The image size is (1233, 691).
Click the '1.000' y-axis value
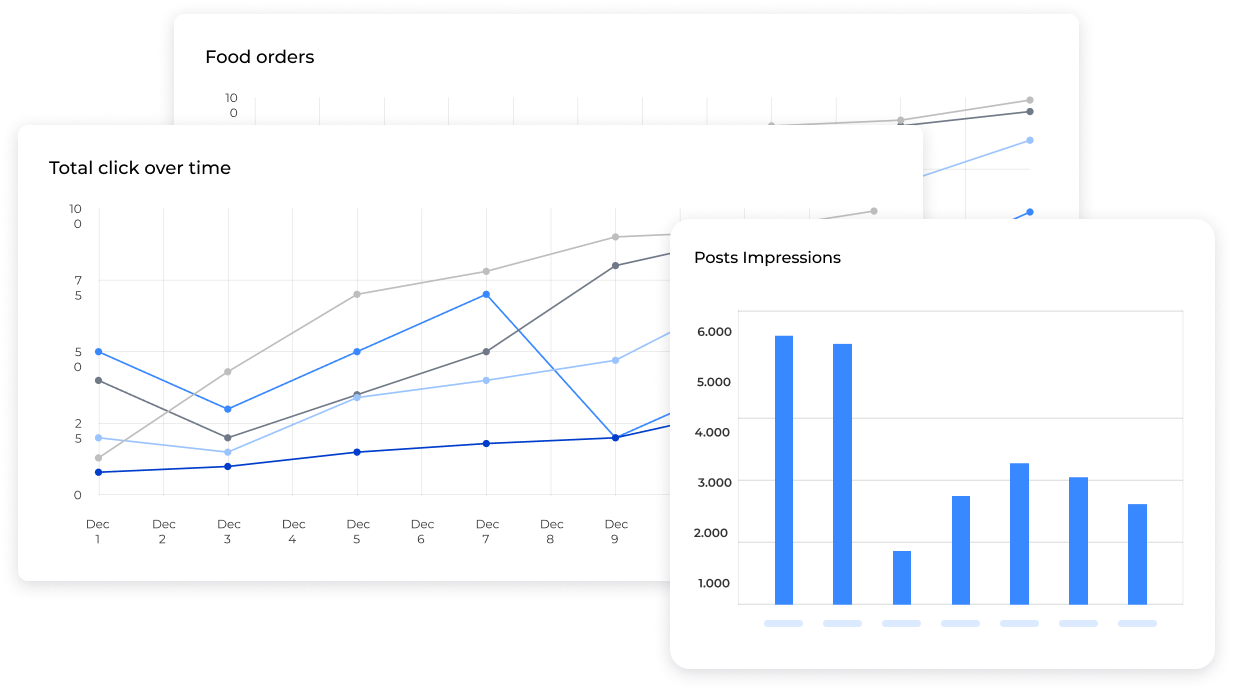(x=713, y=583)
